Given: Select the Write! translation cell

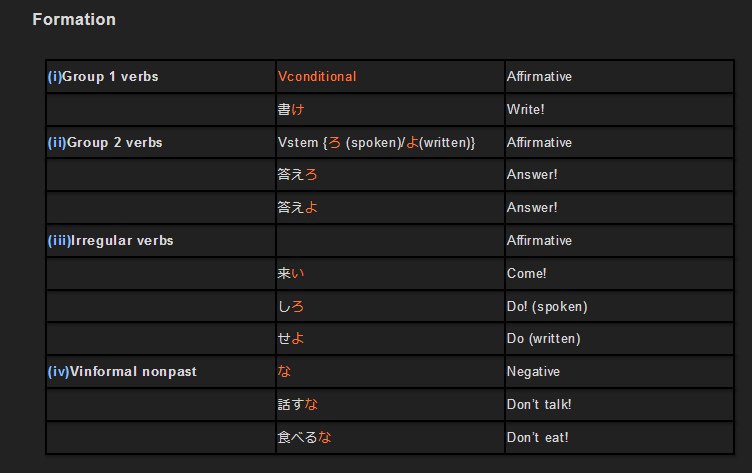Looking at the screenshot, I should pyautogui.click(x=619, y=109).
